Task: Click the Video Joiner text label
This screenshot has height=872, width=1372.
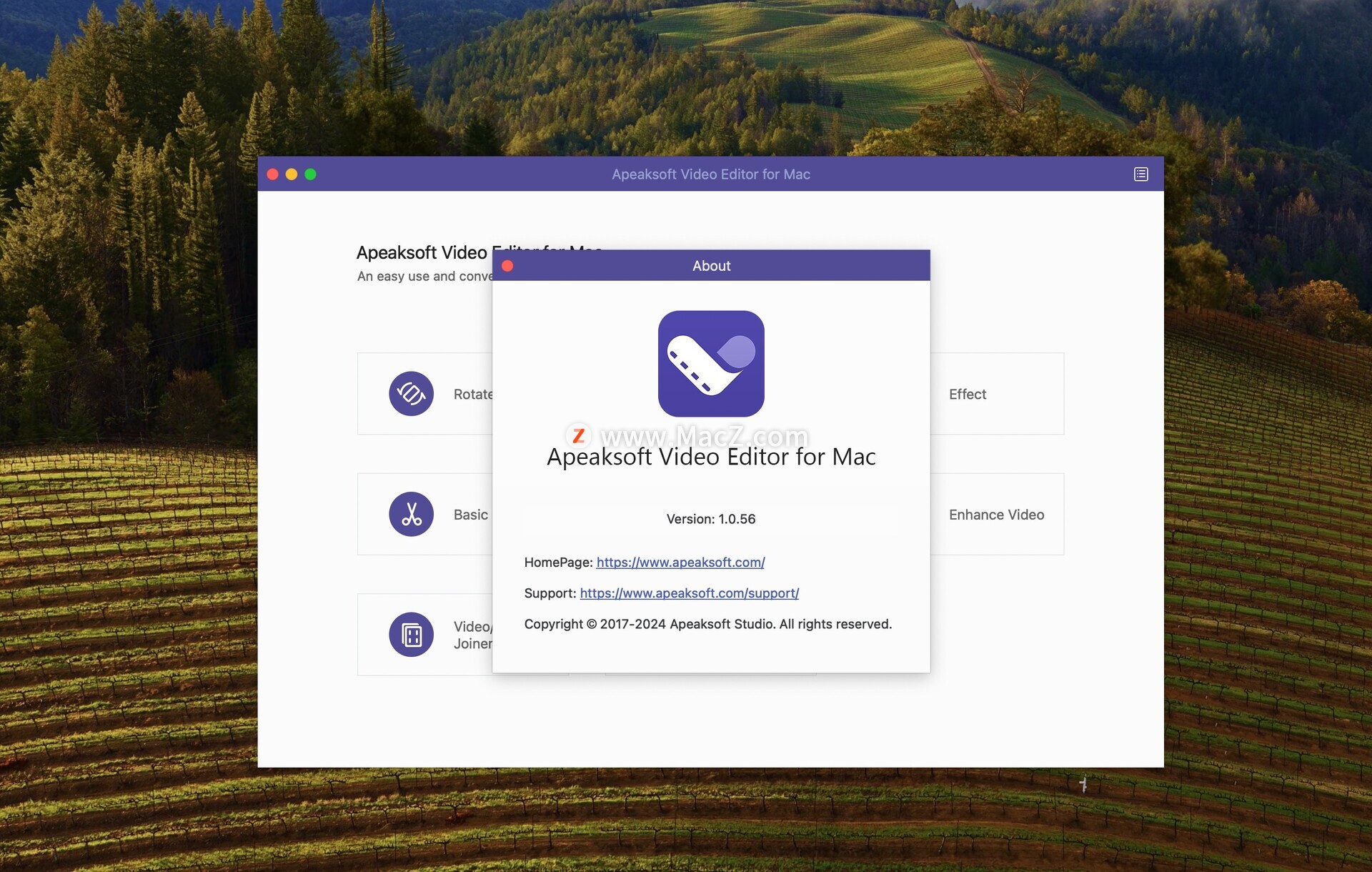Action: (472, 635)
